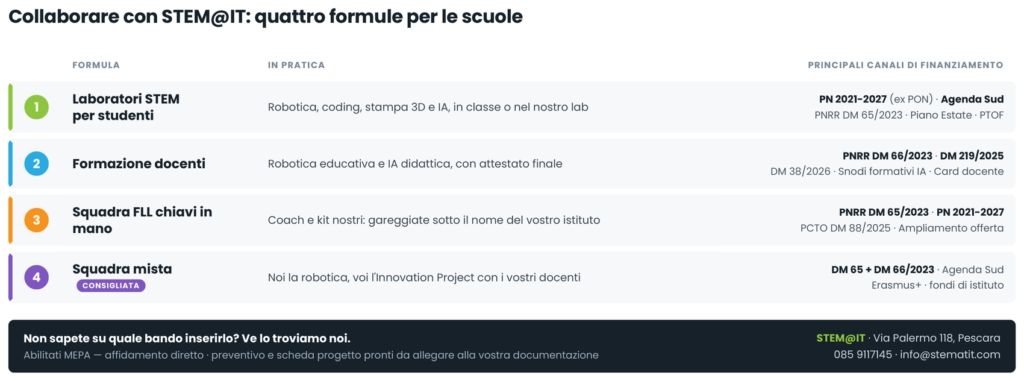The height and width of the screenshot is (381, 1024).
Task: Click the Non sapete su quale bando footer headline
Action: 187,339
